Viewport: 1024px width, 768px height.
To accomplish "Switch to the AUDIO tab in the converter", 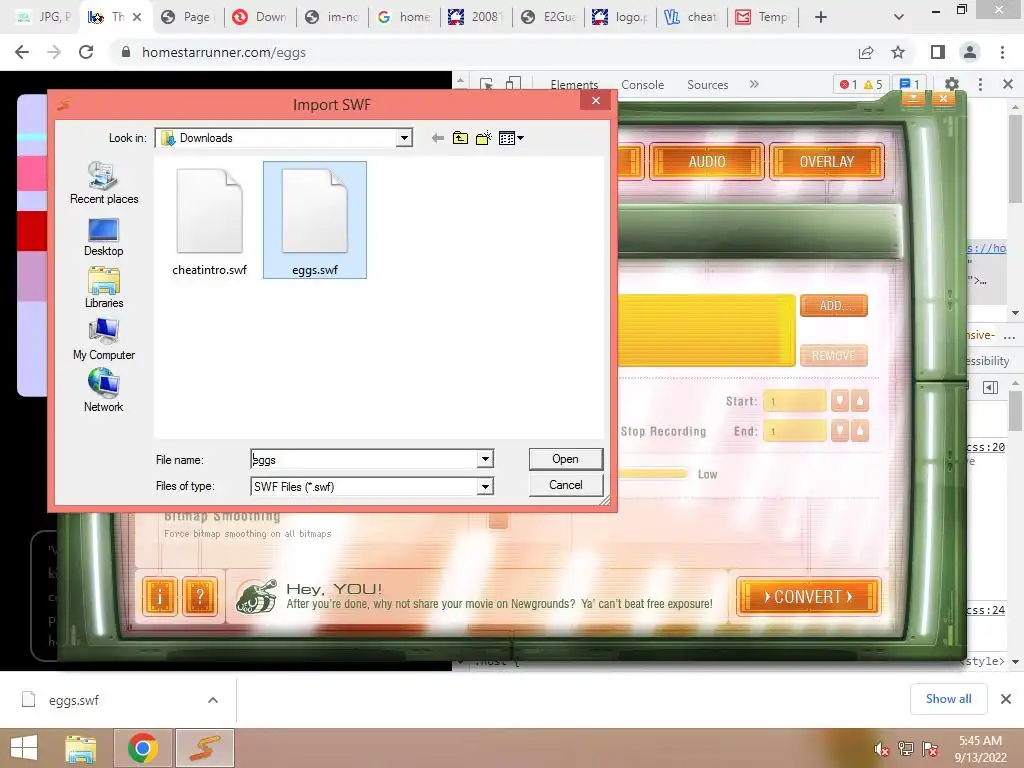I will point(707,161).
